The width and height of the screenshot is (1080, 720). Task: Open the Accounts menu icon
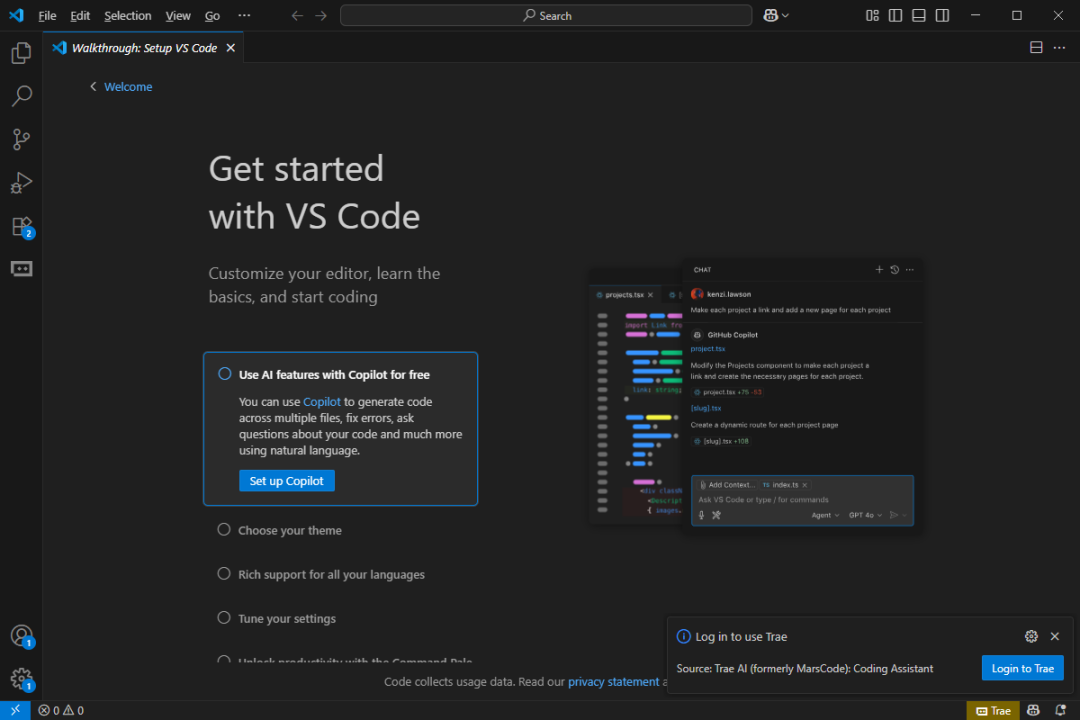21,635
